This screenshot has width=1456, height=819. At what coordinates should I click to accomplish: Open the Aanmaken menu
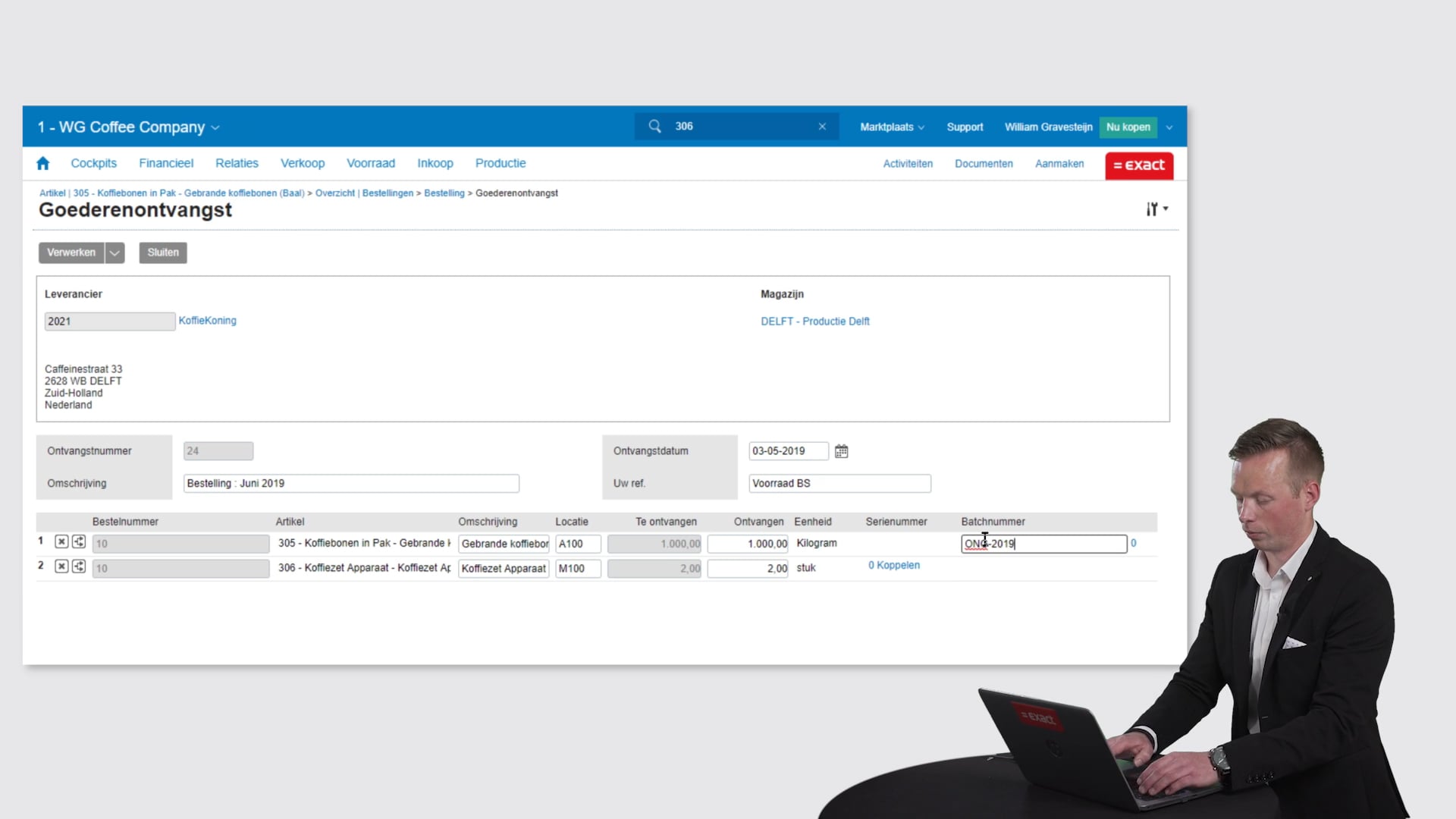pos(1059,164)
